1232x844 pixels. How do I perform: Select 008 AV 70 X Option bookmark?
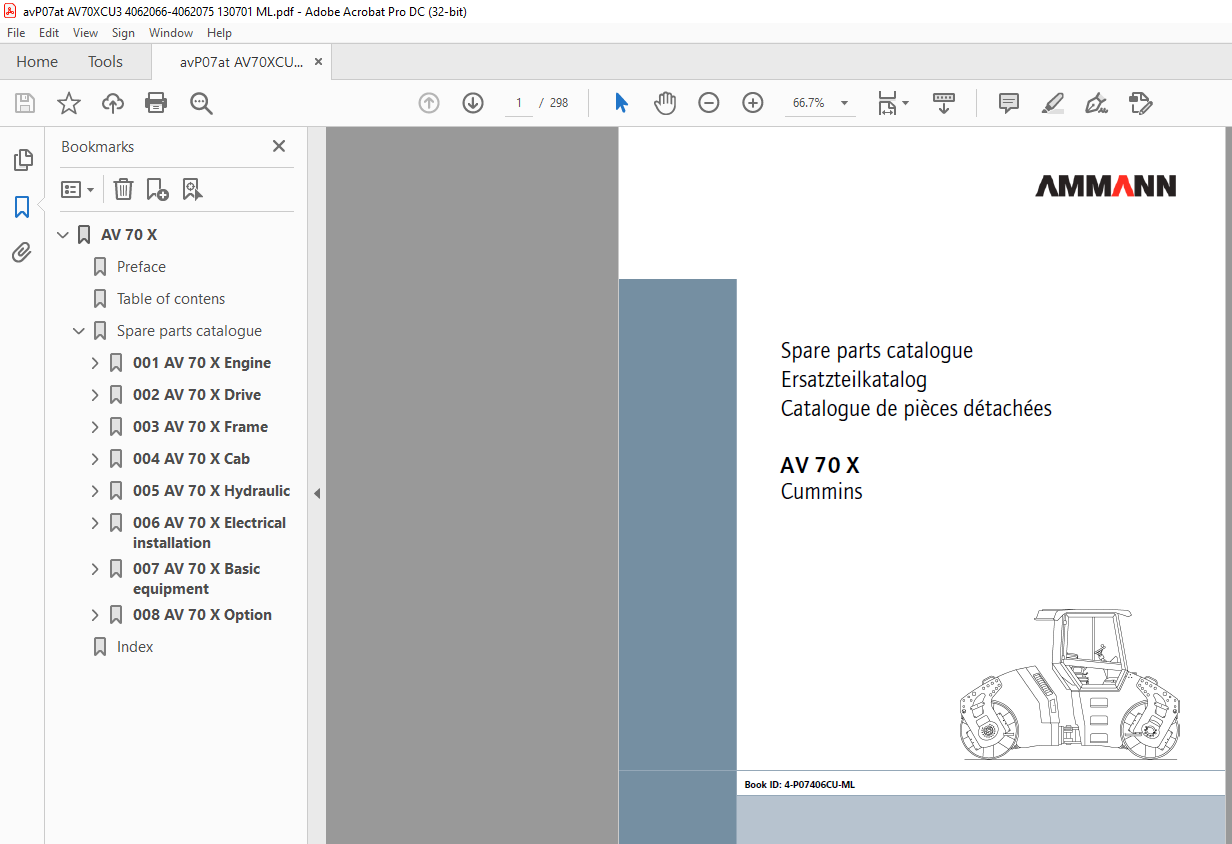coord(202,615)
